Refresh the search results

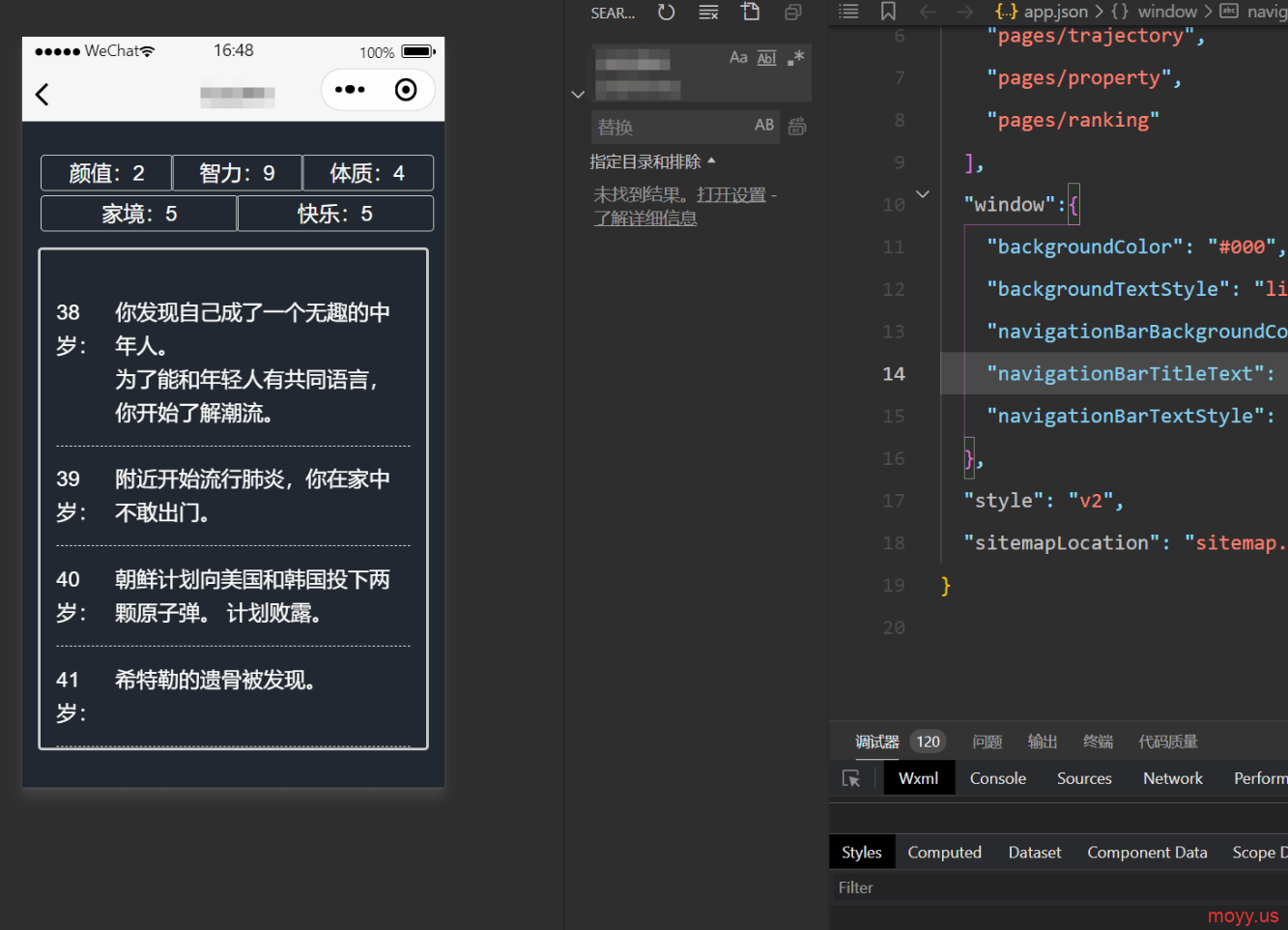point(666,13)
